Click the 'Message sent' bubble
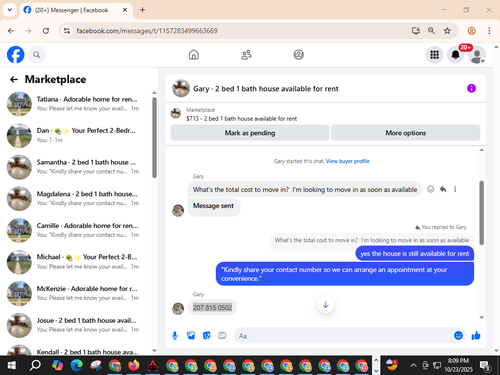This screenshot has width=500, height=375. tap(213, 206)
